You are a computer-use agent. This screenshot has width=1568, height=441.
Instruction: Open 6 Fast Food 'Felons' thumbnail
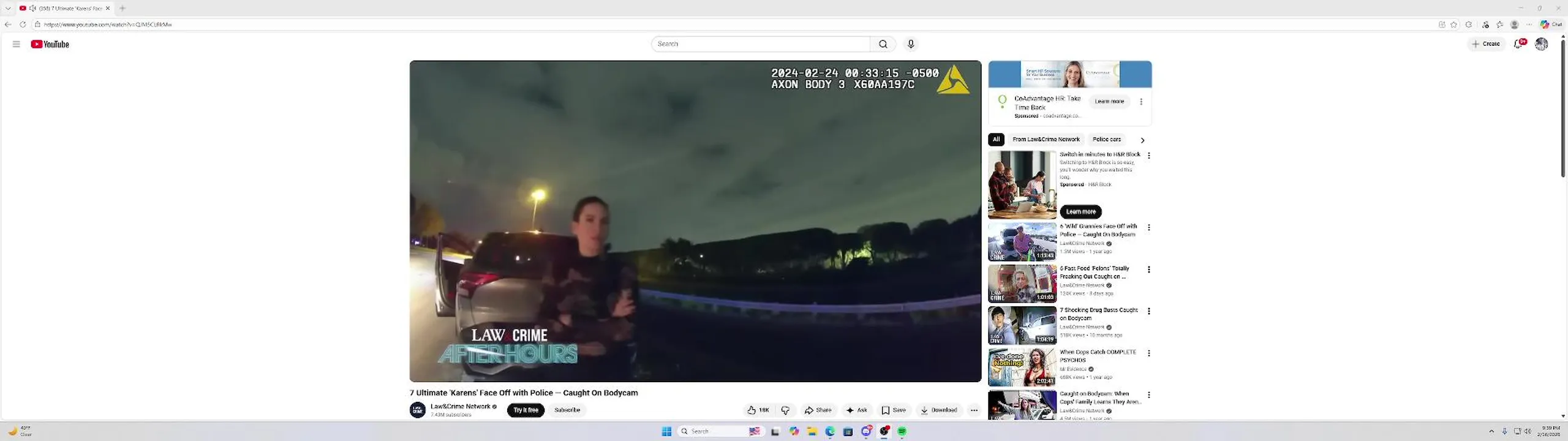pos(1022,284)
